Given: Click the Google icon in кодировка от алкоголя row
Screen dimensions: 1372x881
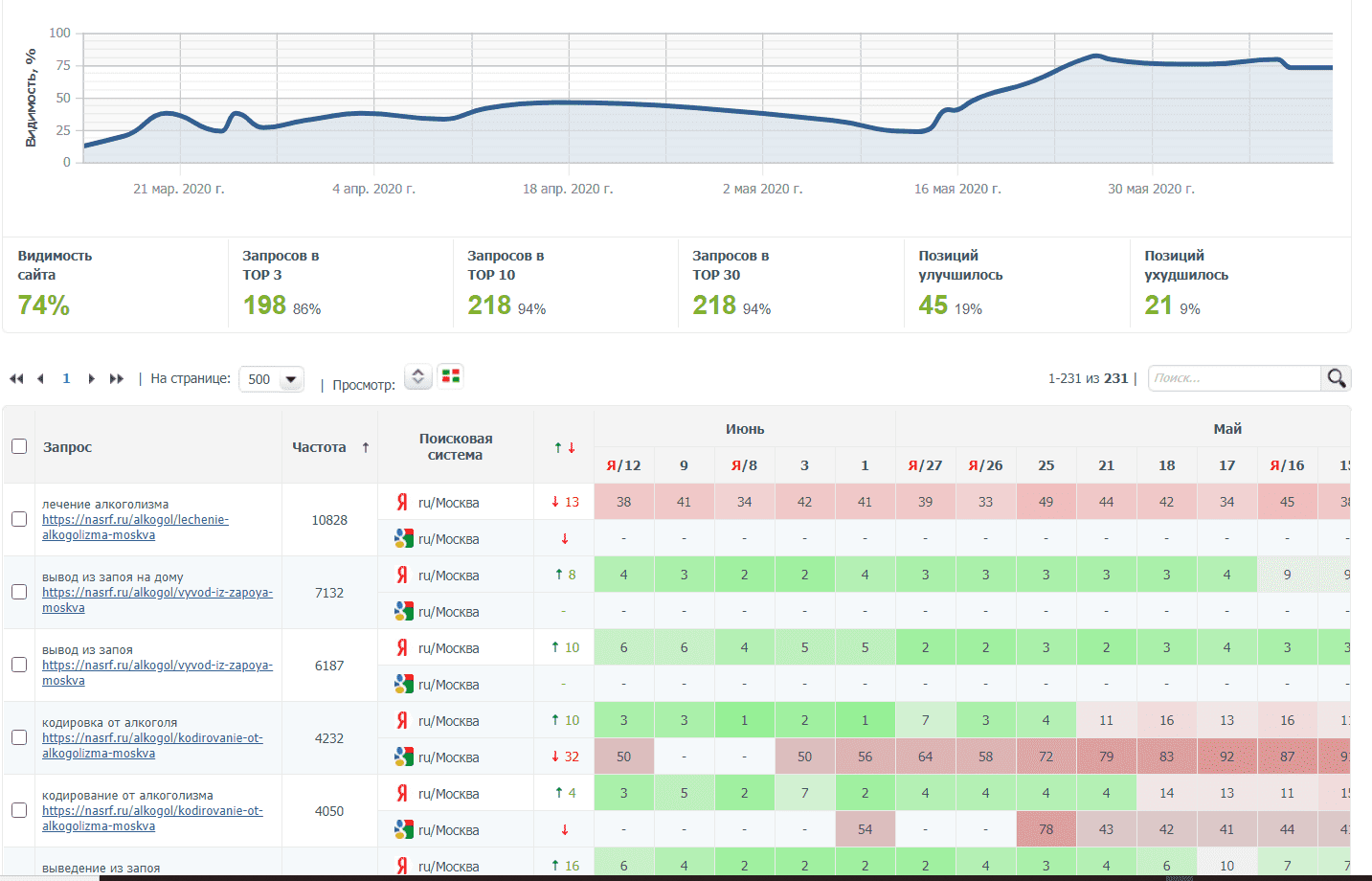Looking at the screenshot, I should click(x=403, y=757).
